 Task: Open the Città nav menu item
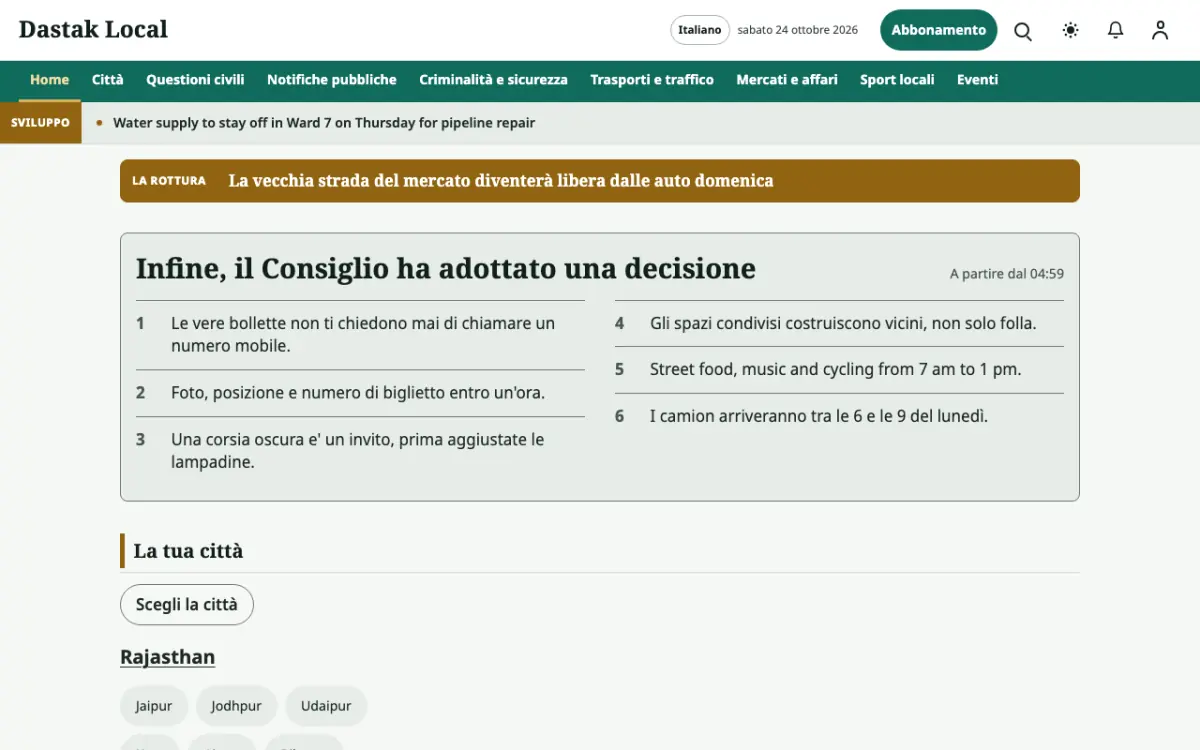pos(108,80)
